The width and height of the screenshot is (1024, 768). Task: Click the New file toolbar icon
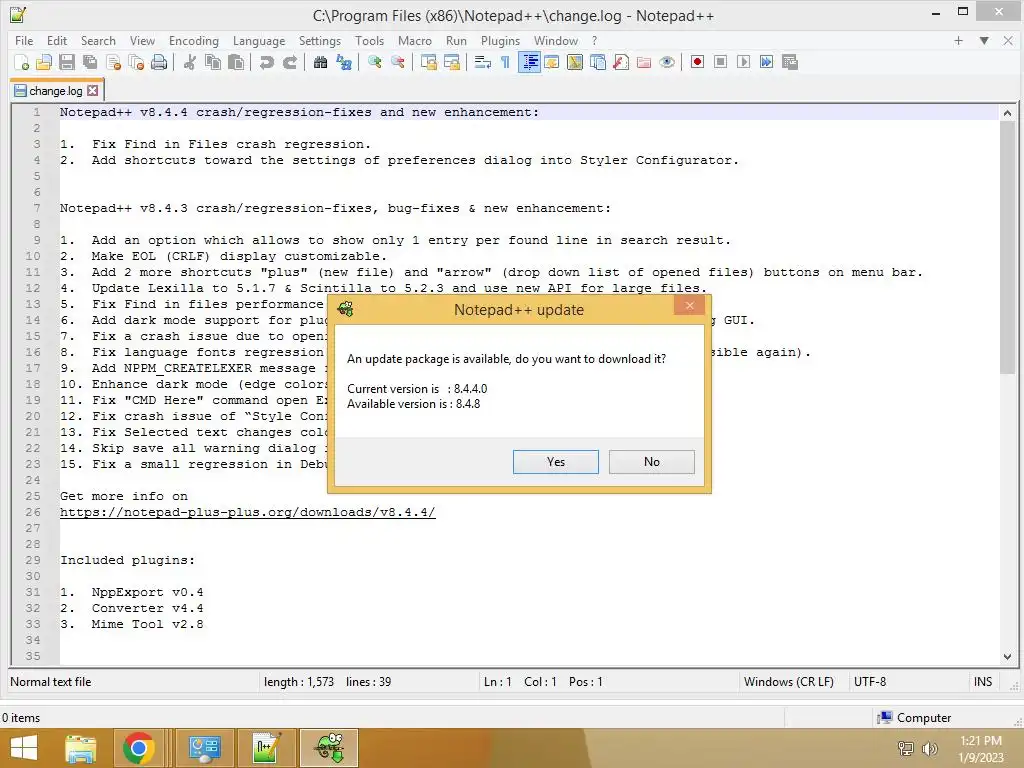tap(21, 62)
